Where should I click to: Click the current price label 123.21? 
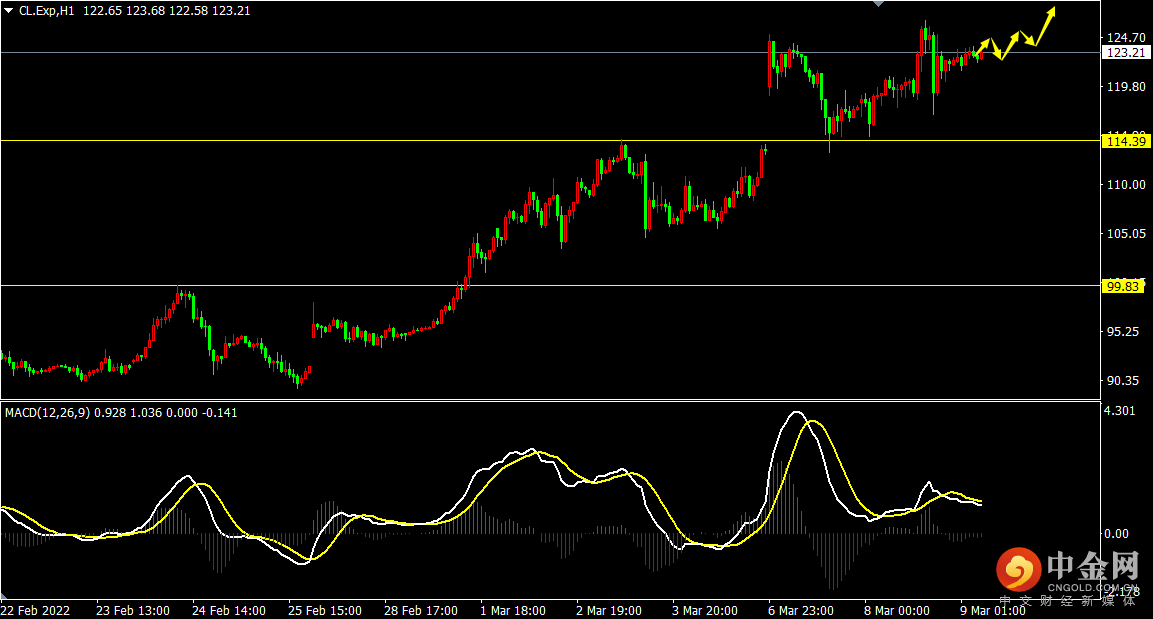point(1126,52)
